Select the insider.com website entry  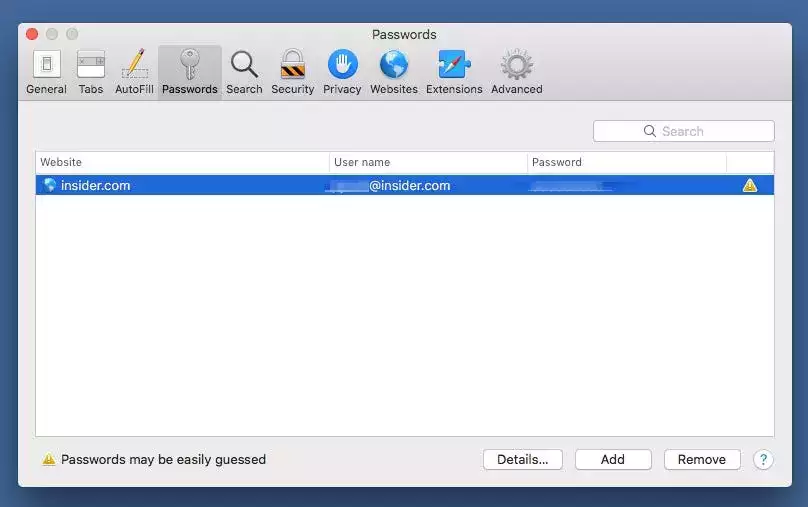tap(95, 185)
